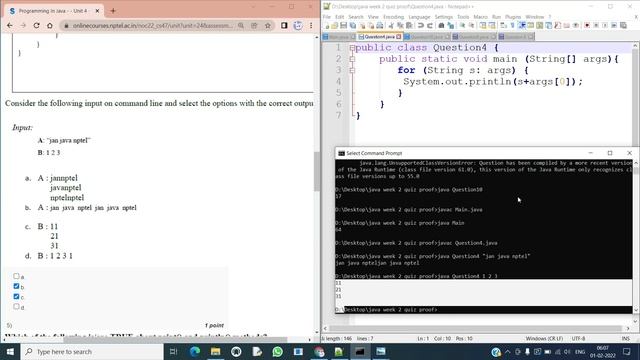Screen dimensions: 640x360
Task: Click Chrome address bar URL
Action: (153, 25)
